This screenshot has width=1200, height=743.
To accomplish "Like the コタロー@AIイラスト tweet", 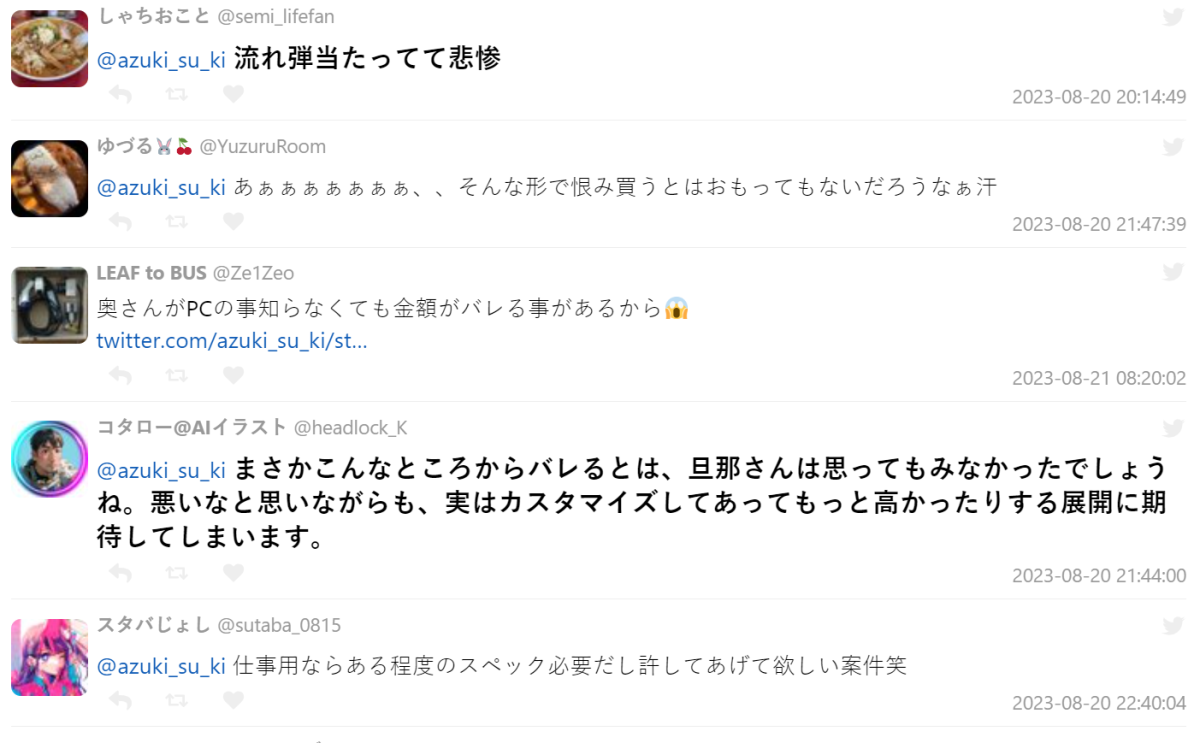I will [233, 573].
